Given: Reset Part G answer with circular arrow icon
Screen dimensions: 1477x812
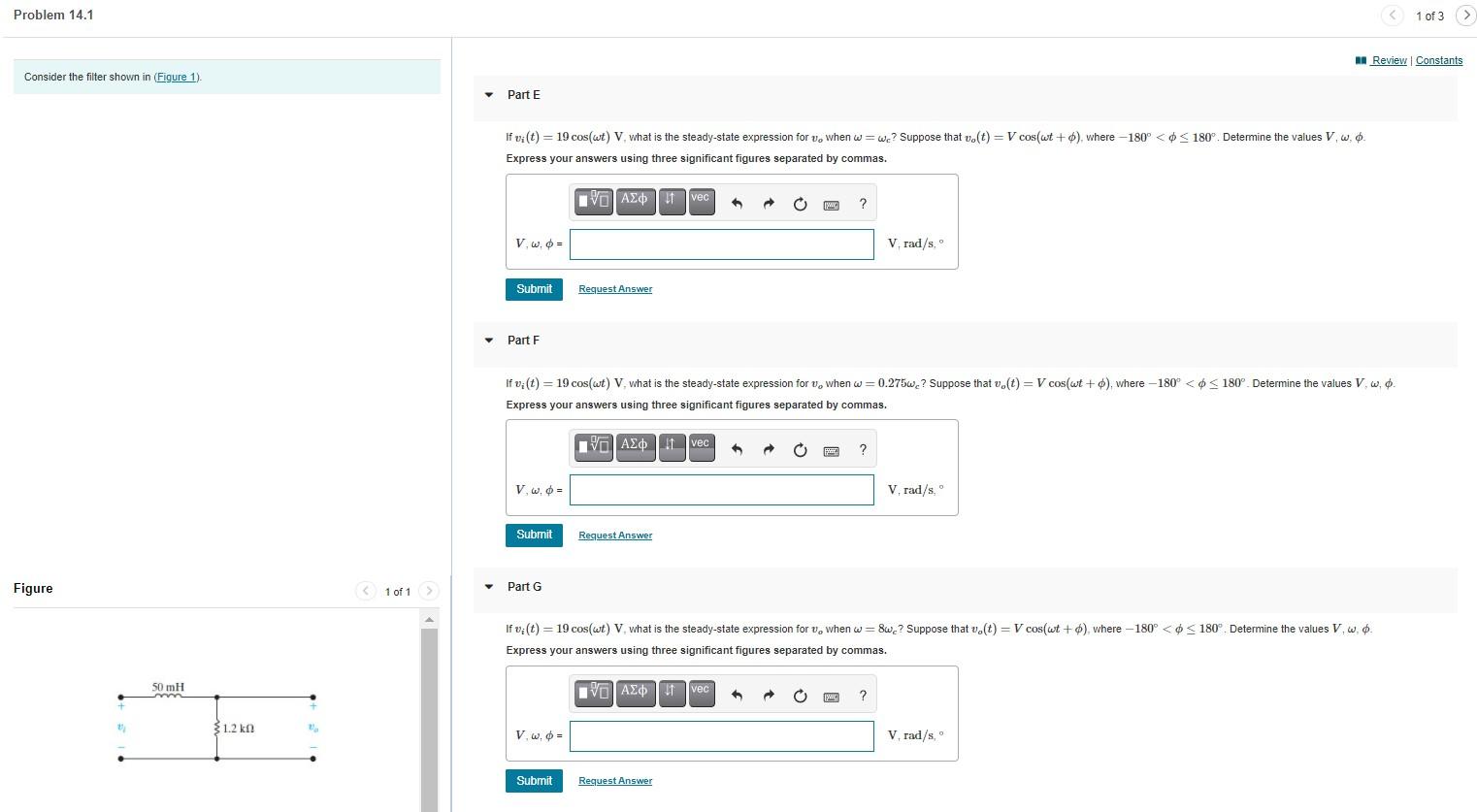Looking at the screenshot, I should pos(800,694).
